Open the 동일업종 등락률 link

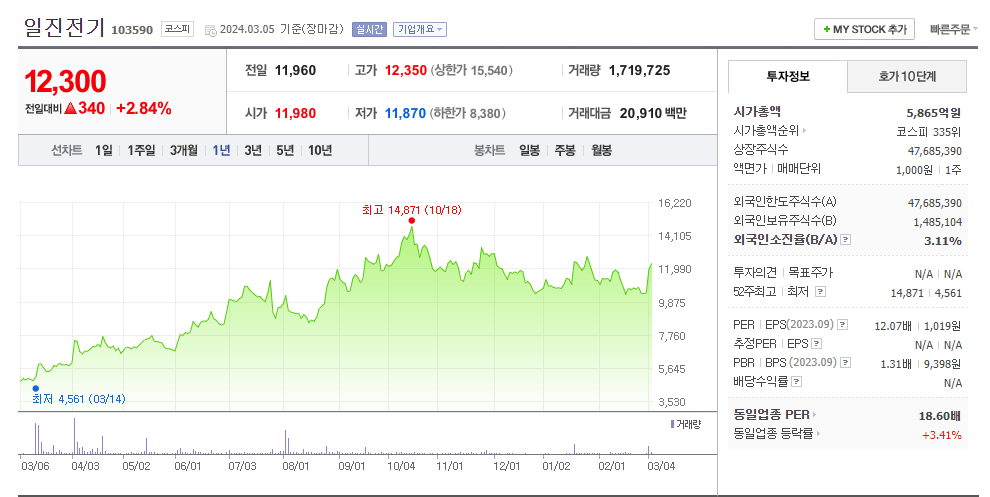point(776,434)
